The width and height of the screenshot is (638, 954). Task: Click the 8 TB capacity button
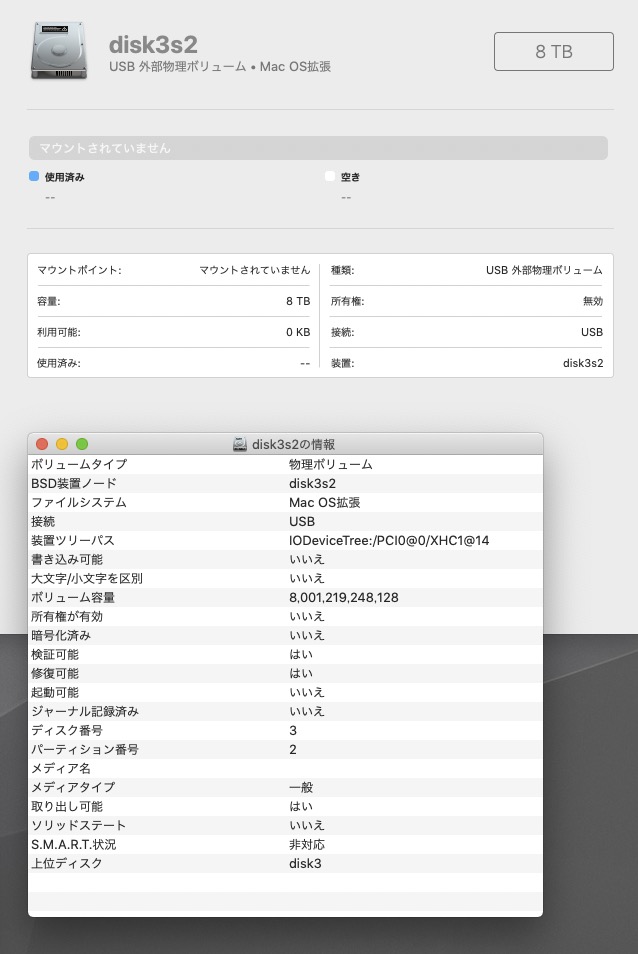[x=553, y=52]
